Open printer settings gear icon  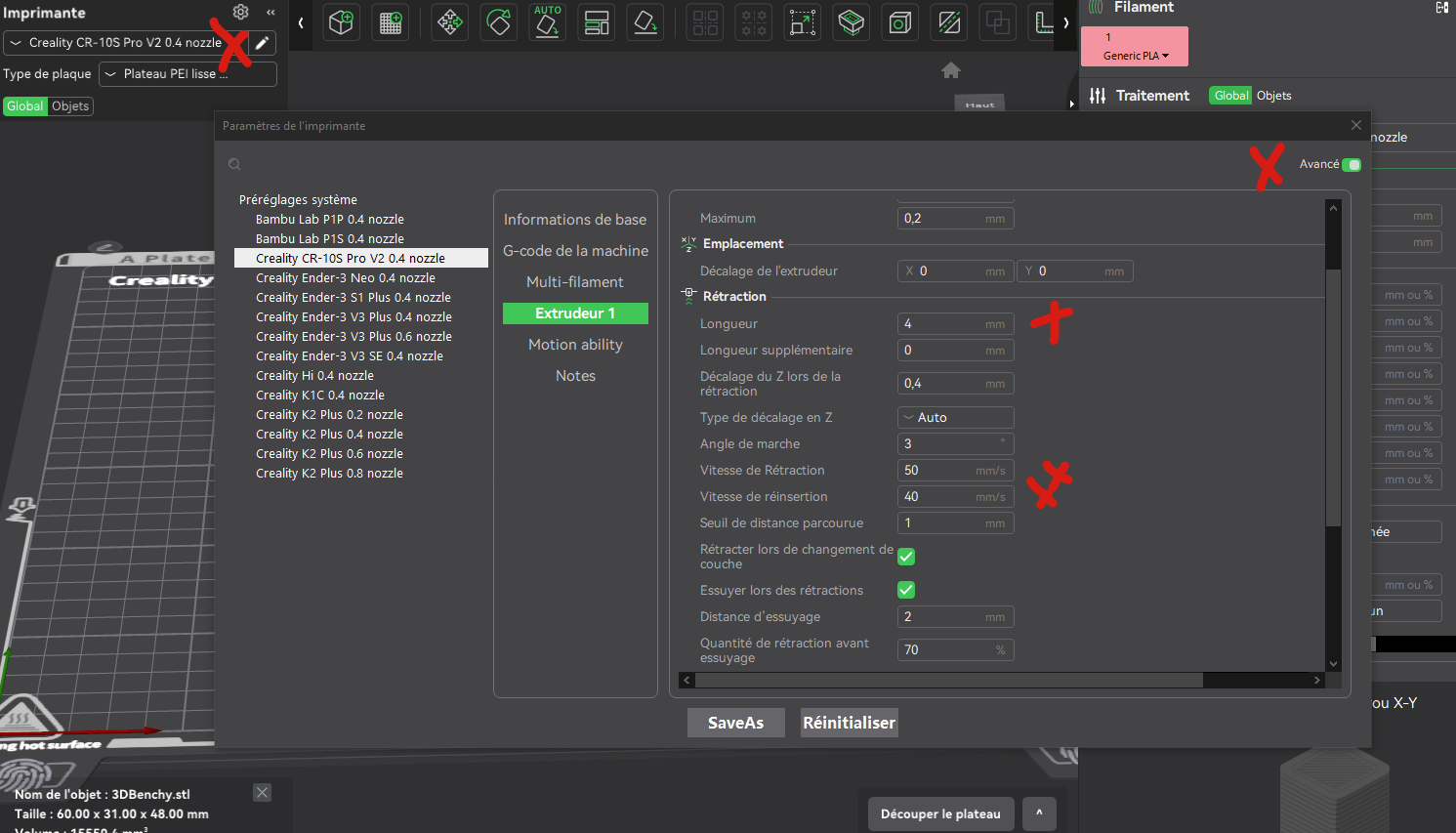point(241,12)
